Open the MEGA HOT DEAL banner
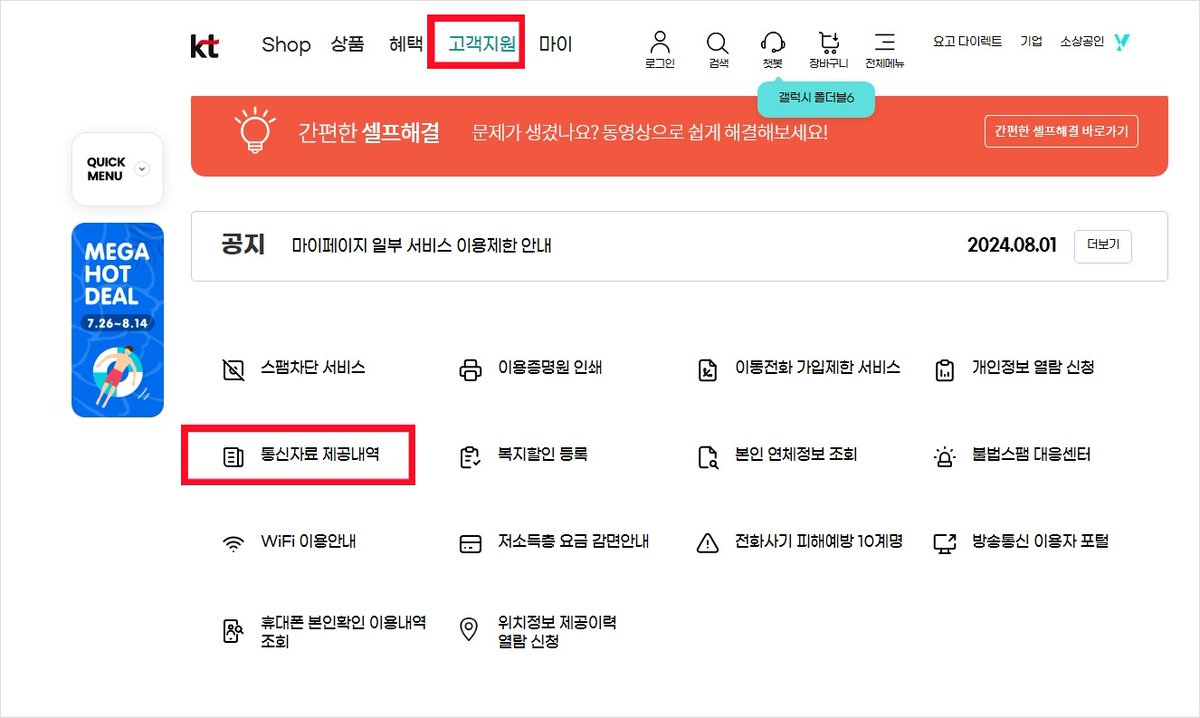The image size is (1200, 718). point(117,319)
